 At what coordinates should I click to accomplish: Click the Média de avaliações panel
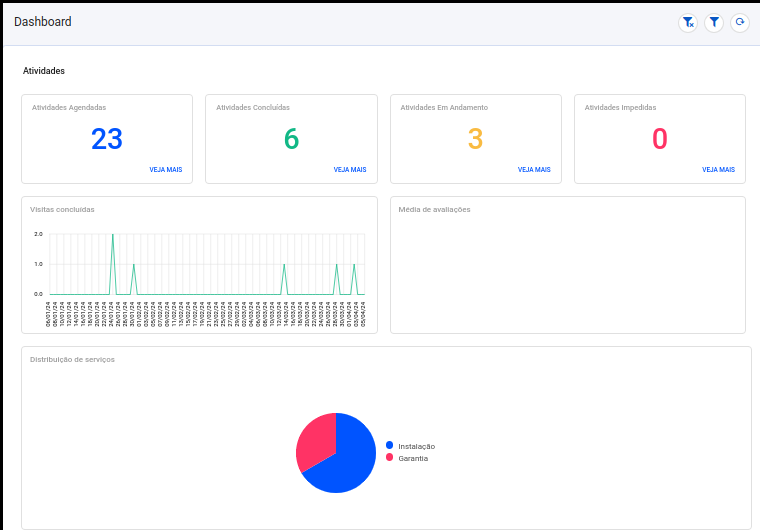click(x=568, y=265)
